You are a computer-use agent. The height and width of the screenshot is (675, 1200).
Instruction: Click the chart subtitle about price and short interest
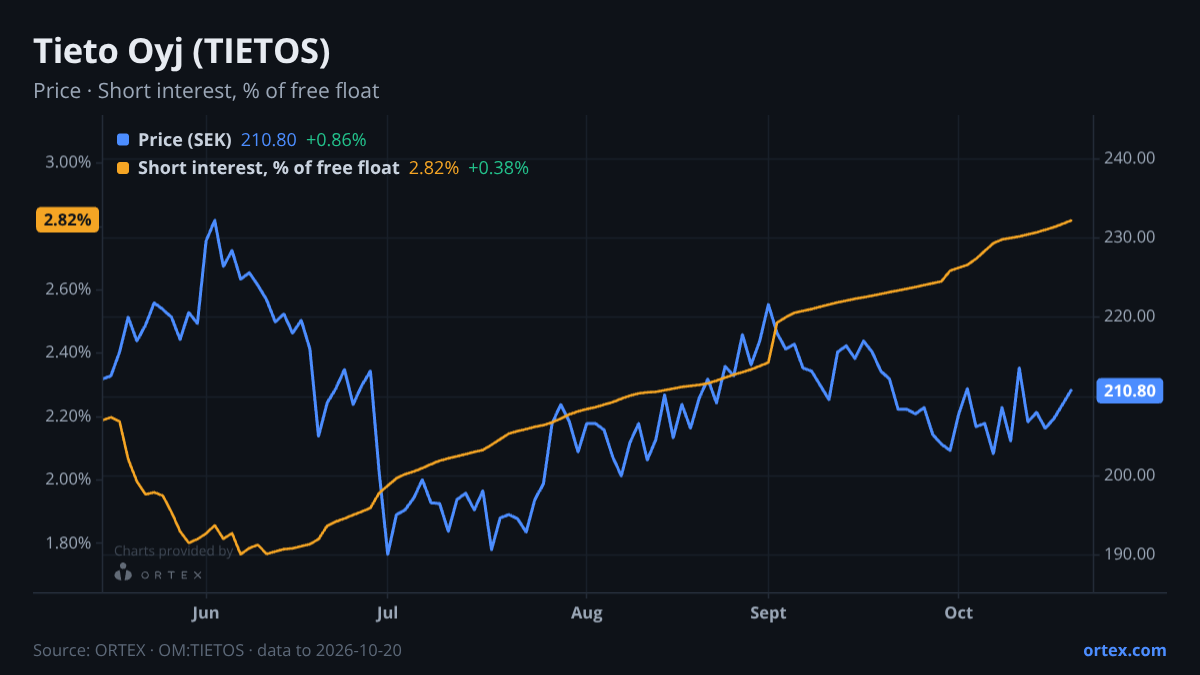206,91
